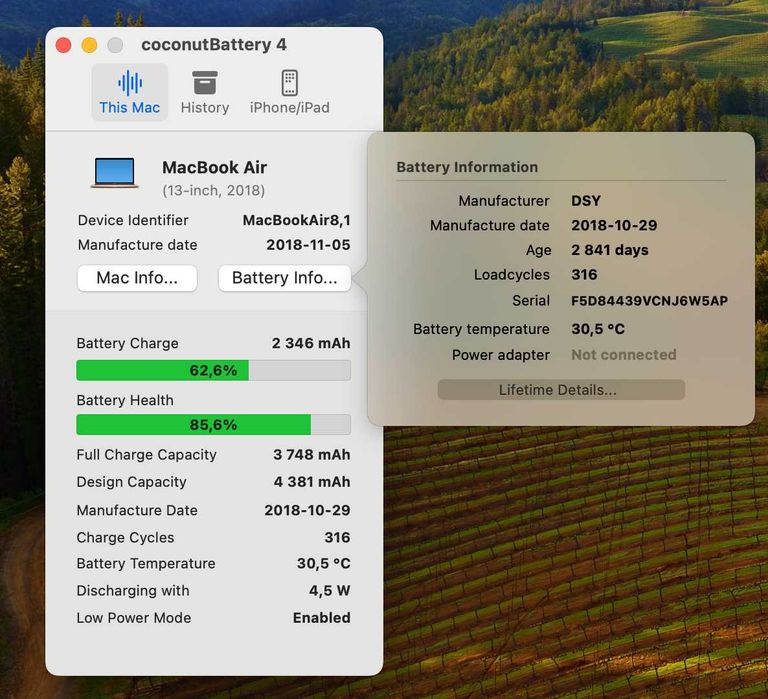The height and width of the screenshot is (699, 768).
Task: Select the This Mac waveform icon
Action: (x=130, y=82)
